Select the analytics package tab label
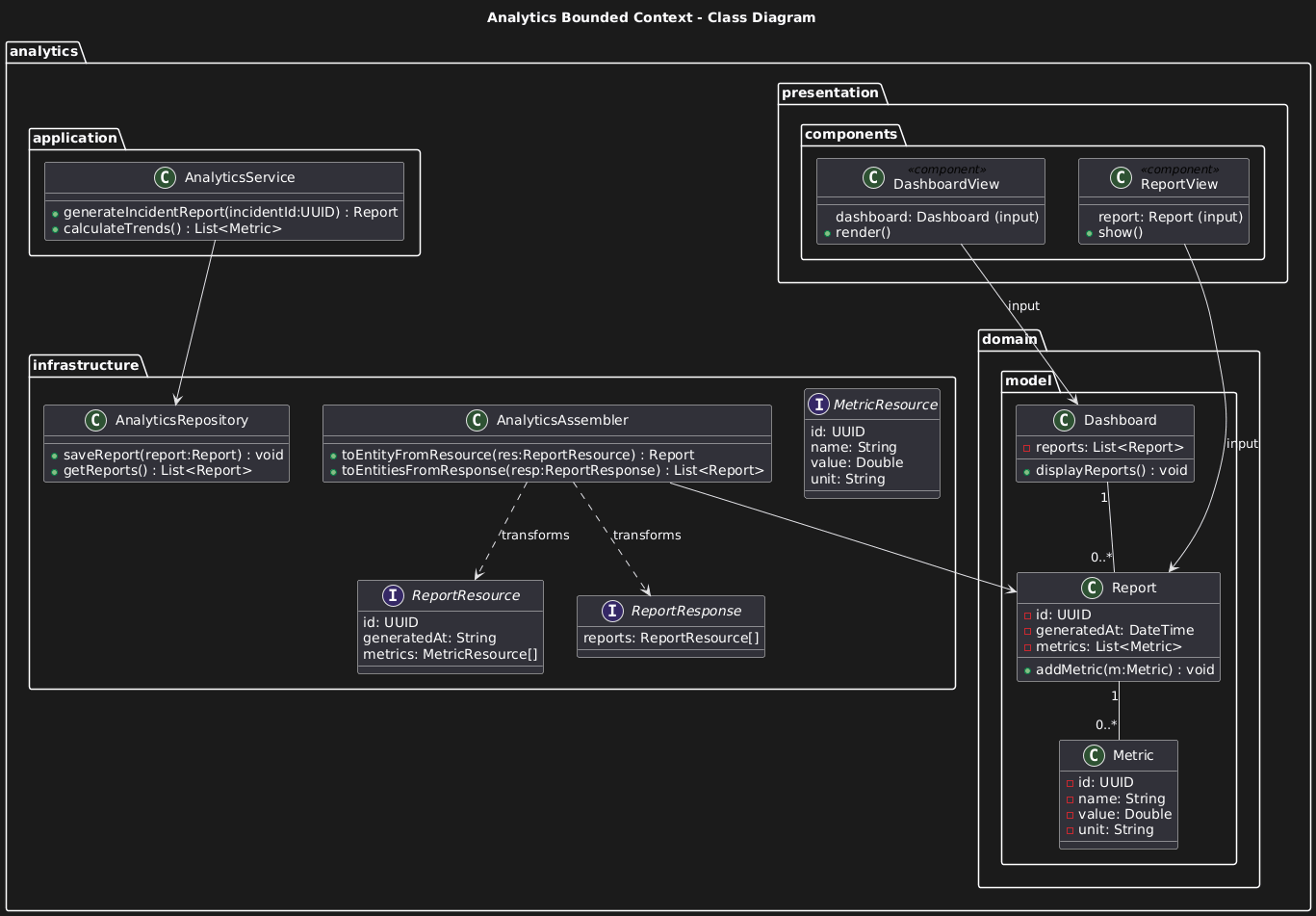Image resolution: width=1316 pixels, height=916 pixels. point(42,51)
